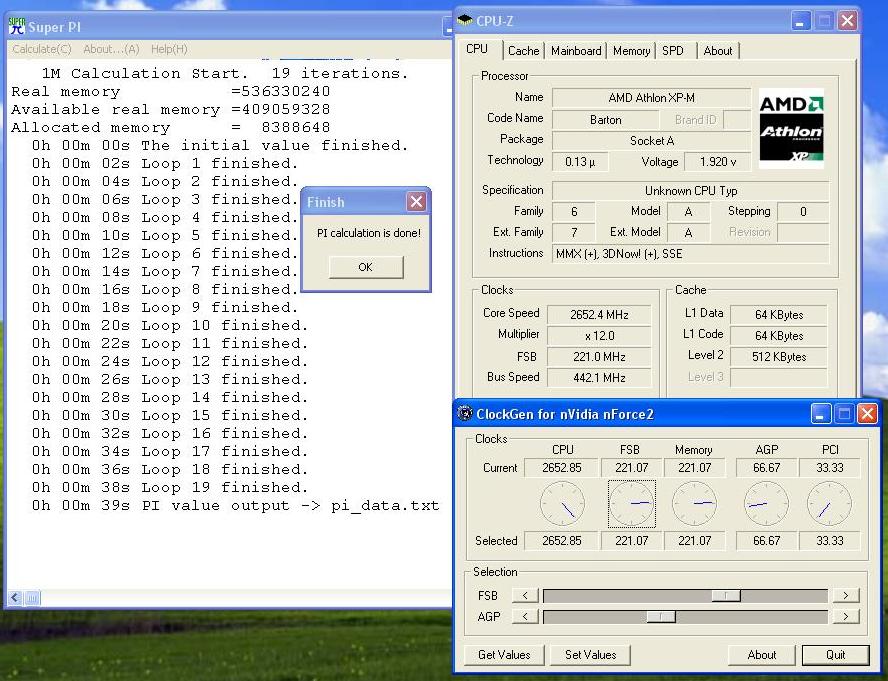Decrease AGP with the left arrow
This screenshot has height=681, width=888.
(525, 616)
